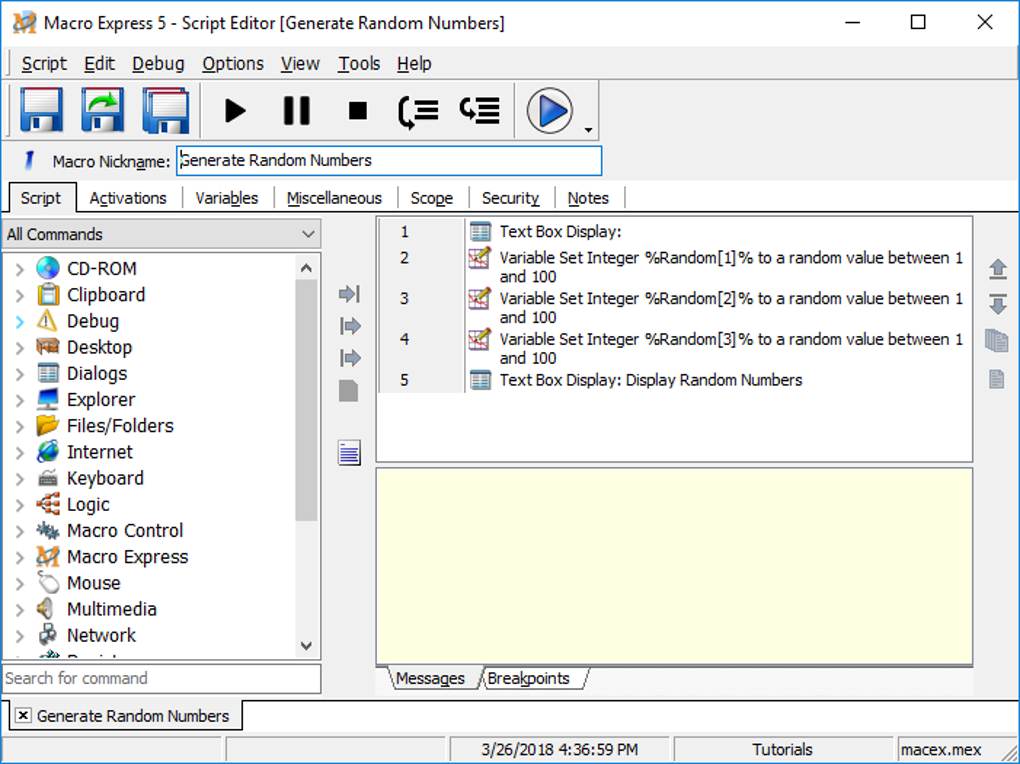Expand the Macro Control tree node
1020x764 pixels.
20,531
